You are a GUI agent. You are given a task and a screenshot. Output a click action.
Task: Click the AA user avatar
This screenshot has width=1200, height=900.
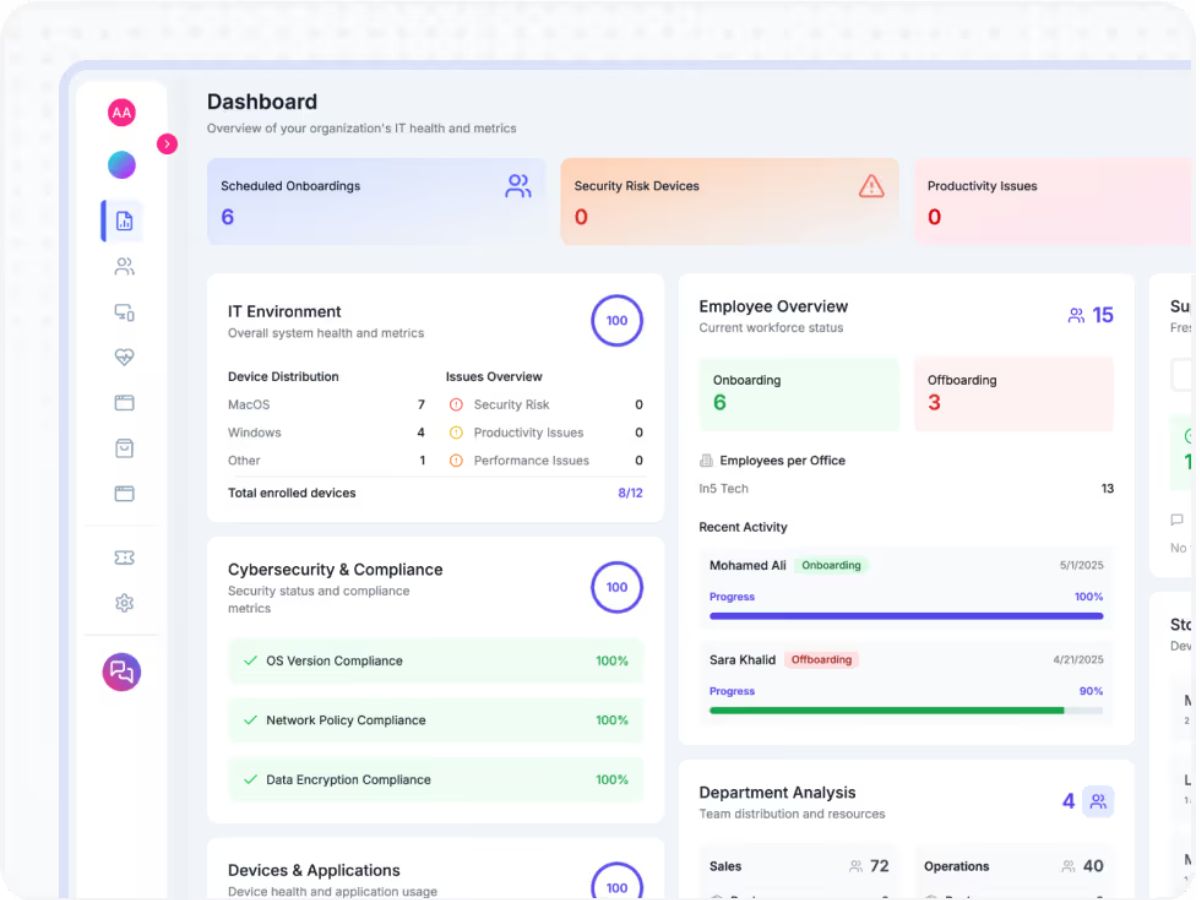tap(122, 113)
